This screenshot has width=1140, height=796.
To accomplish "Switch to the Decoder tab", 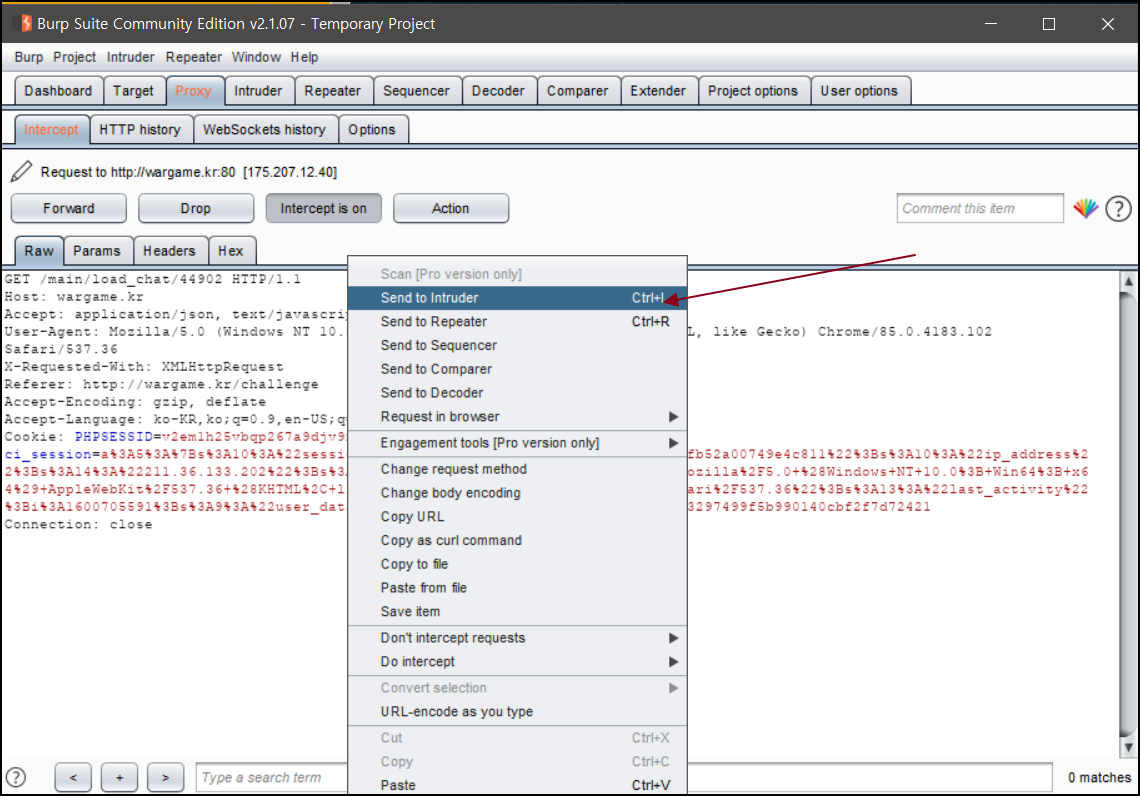I will (x=498, y=91).
